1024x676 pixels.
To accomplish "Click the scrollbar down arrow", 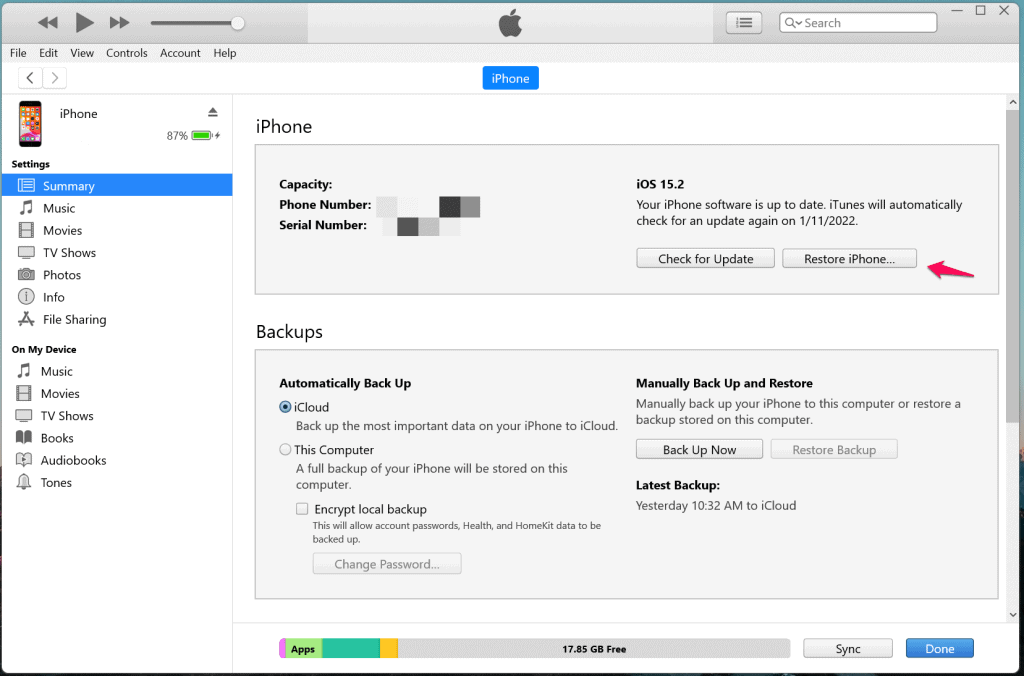I will (1013, 614).
